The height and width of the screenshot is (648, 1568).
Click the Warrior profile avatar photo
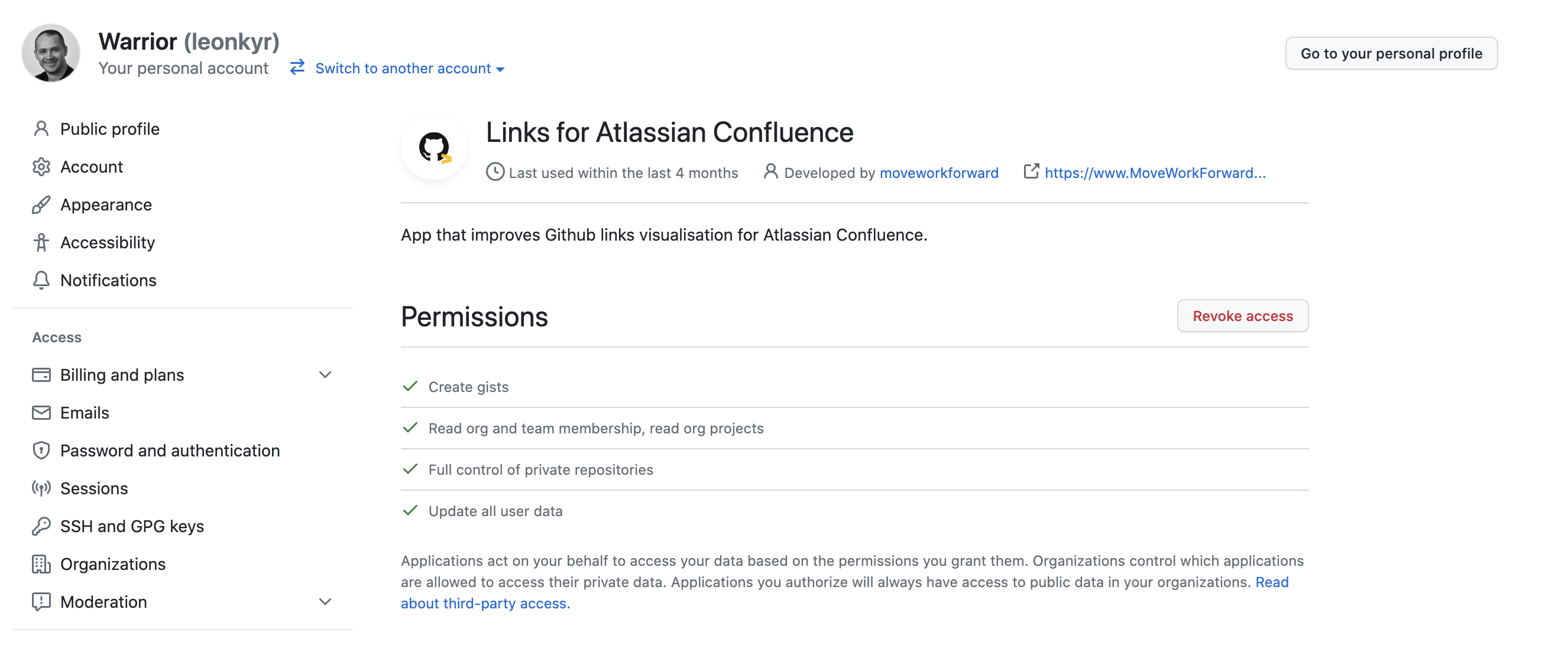click(51, 54)
